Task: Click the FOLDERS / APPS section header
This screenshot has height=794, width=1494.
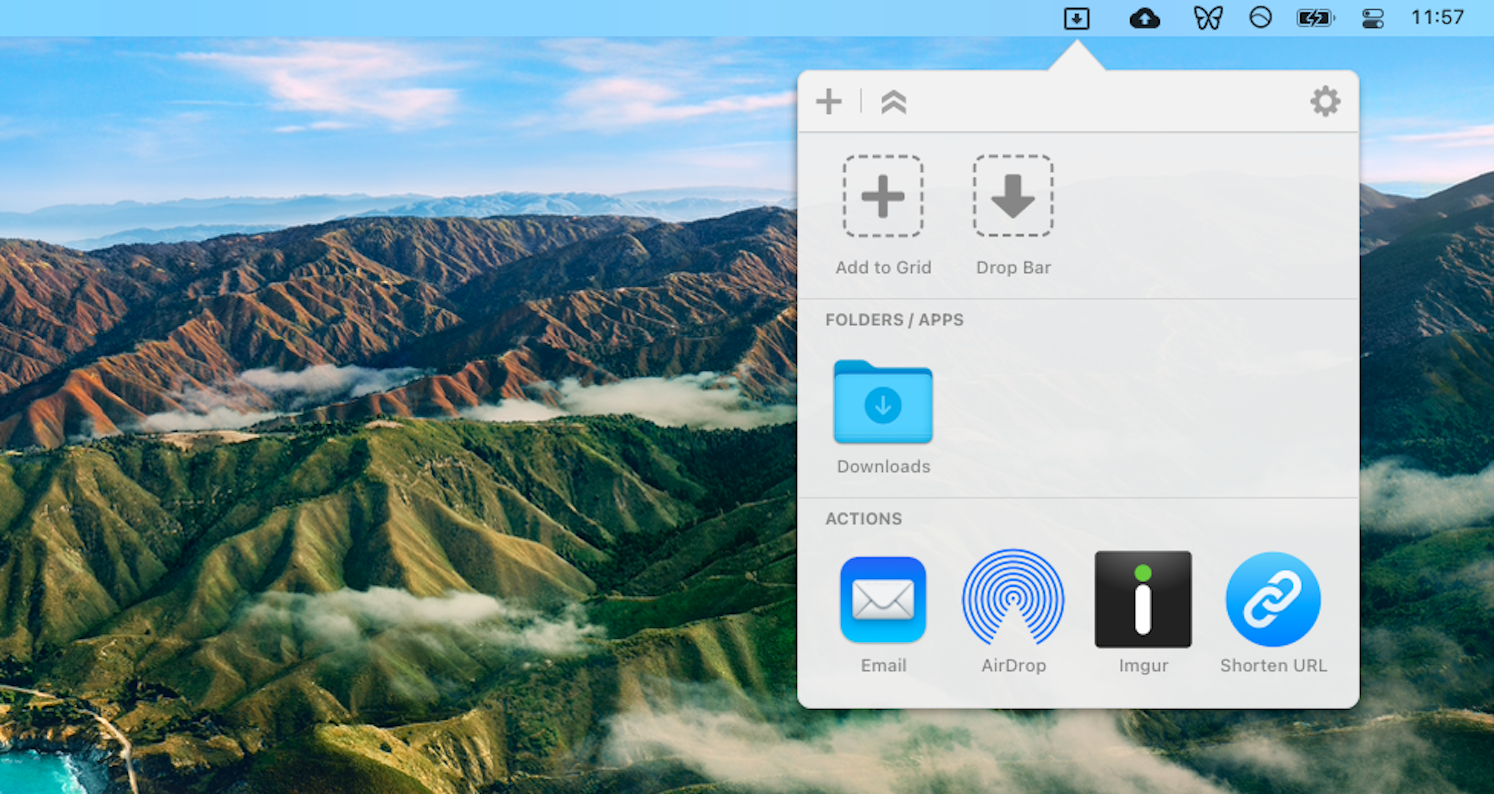Action: pos(894,320)
